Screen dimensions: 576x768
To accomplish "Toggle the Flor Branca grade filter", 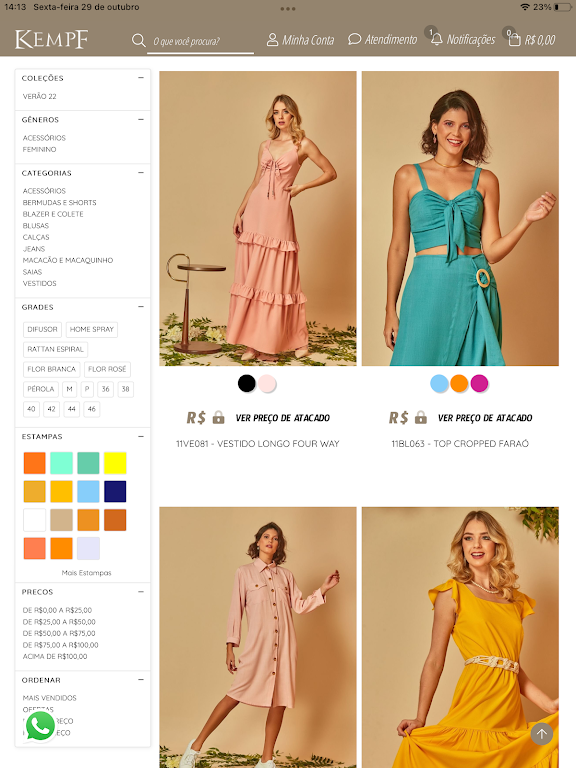I will click(51, 369).
